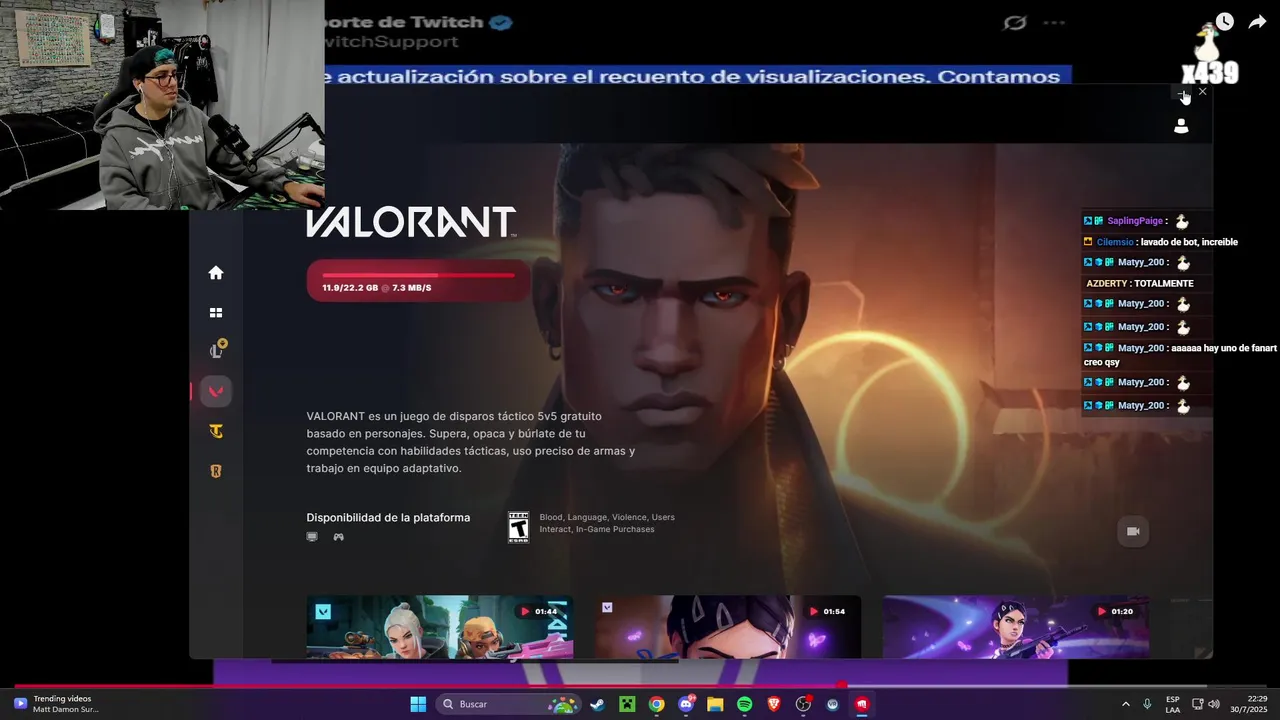
Task: Select League of Legends in the sidebar
Action: coord(216,350)
